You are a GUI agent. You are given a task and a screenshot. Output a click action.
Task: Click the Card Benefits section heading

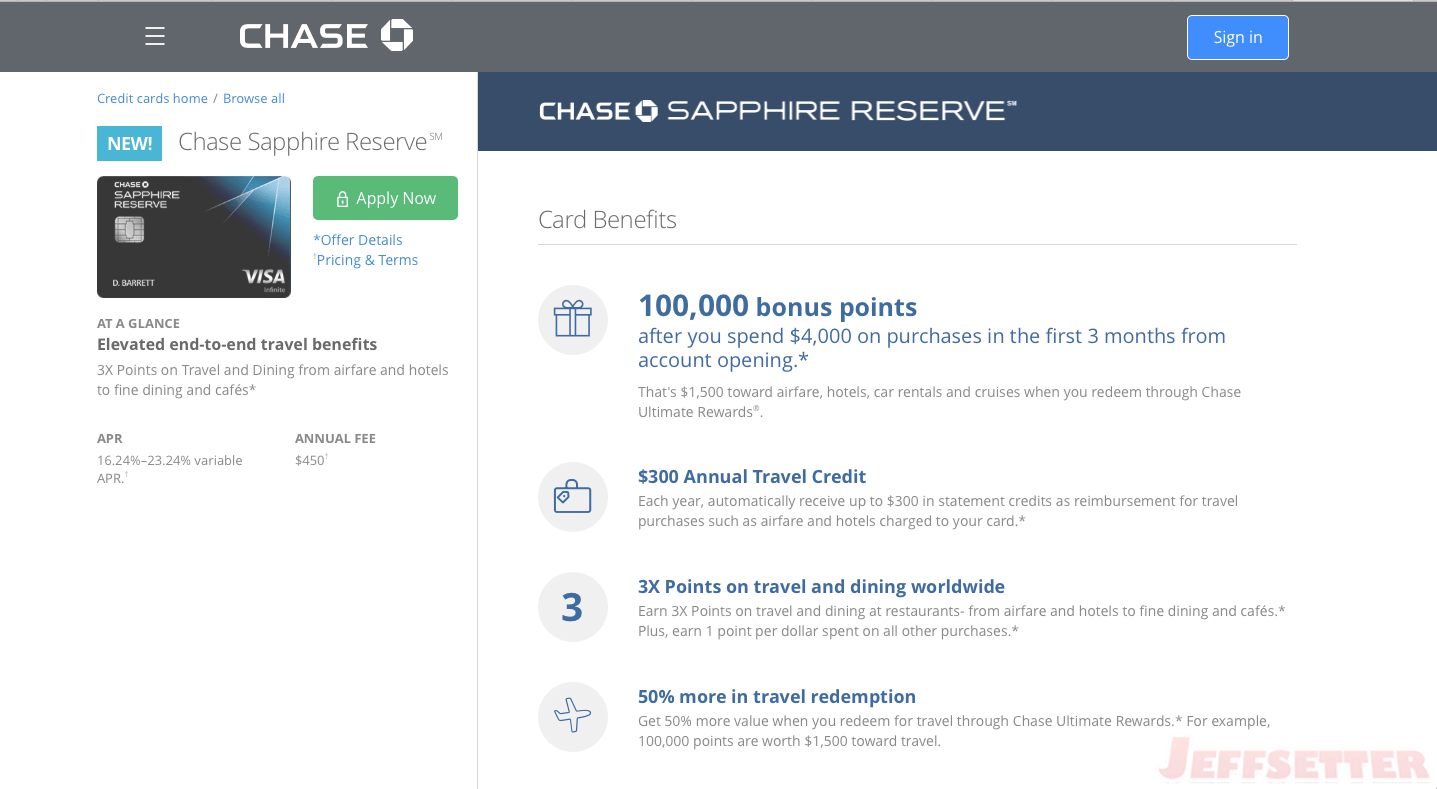[x=607, y=220]
